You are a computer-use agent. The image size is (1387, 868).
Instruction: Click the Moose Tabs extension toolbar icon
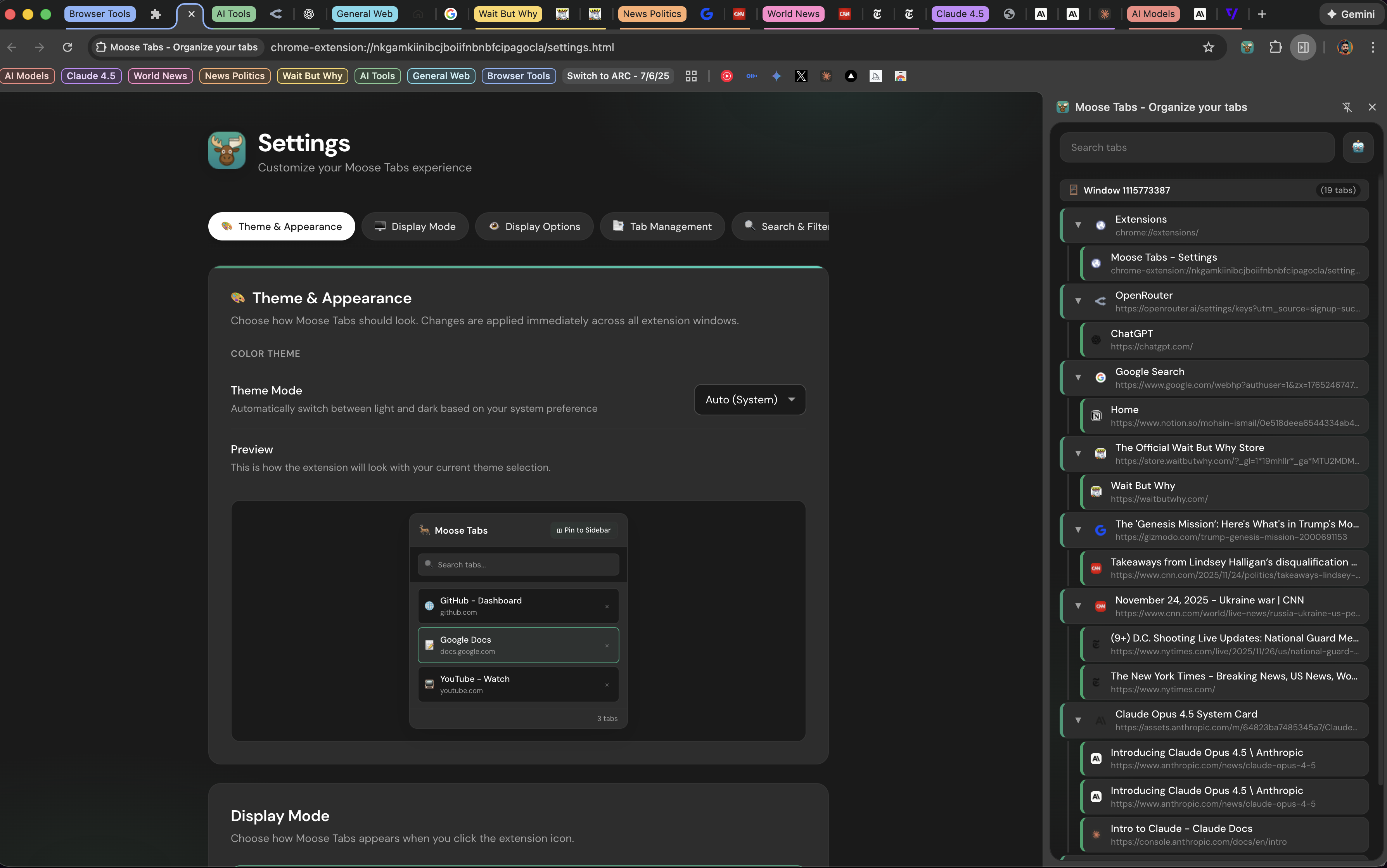coord(1247,47)
